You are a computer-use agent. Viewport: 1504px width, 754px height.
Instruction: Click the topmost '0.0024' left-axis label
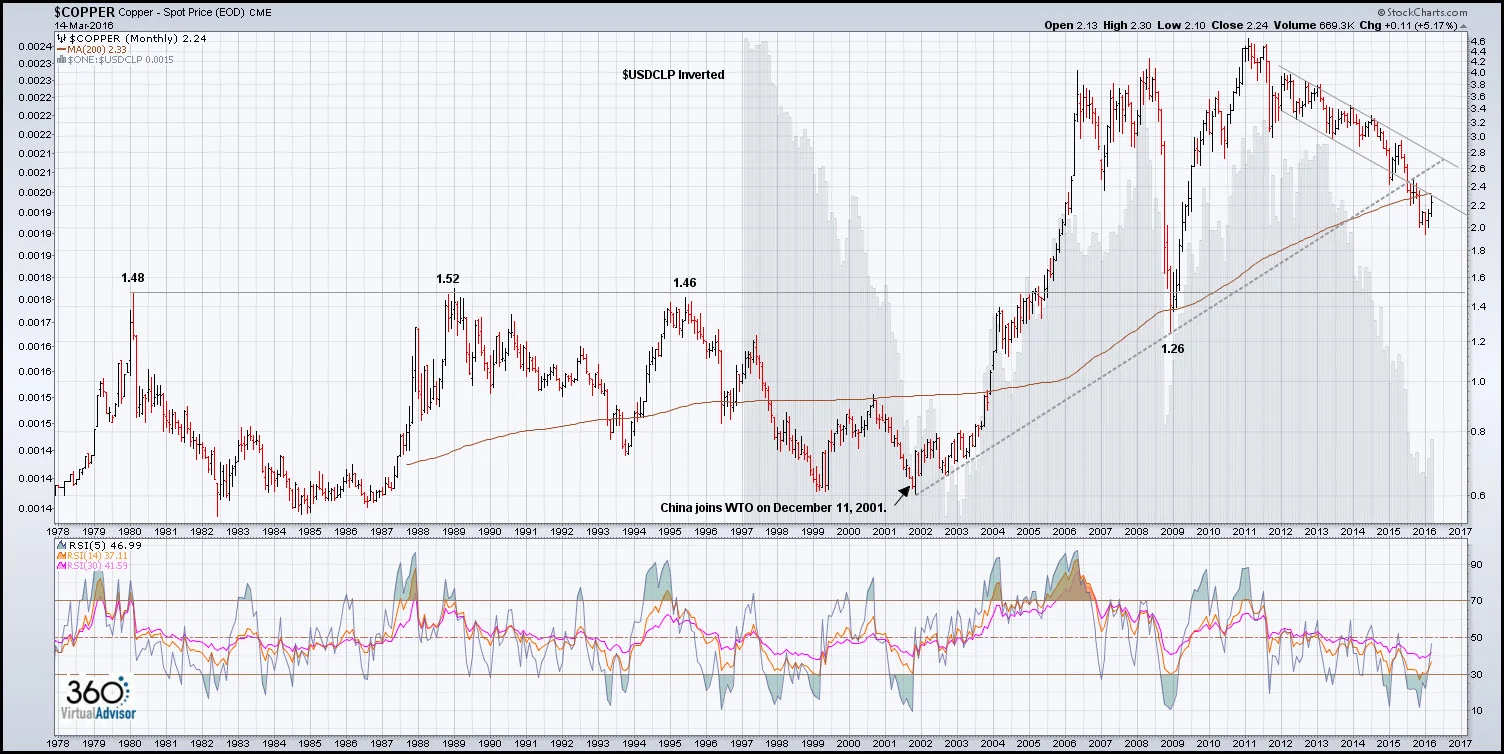33,46
